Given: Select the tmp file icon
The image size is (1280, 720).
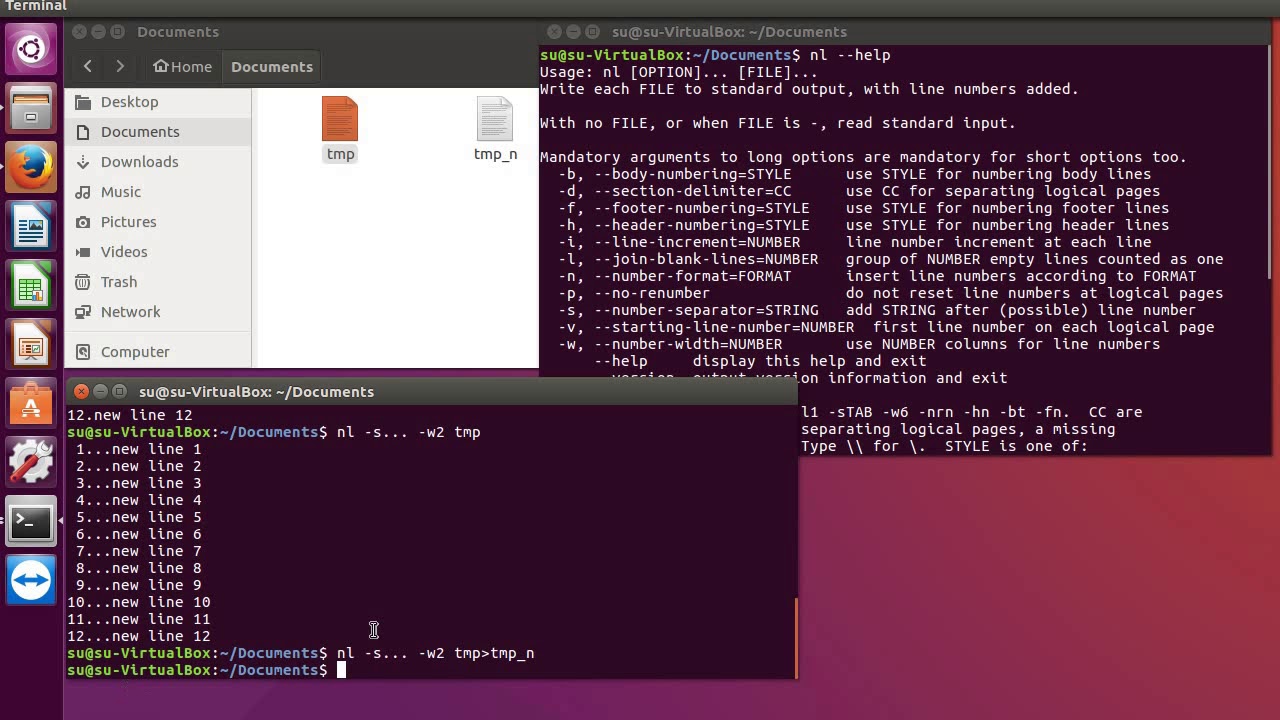Looking at the screenshot, I should [x=340, y=120].
